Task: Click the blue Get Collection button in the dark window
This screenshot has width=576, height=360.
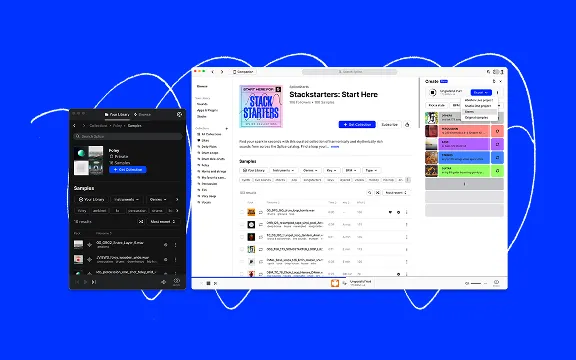Action: pyautogui.click(x=128, y=170)
